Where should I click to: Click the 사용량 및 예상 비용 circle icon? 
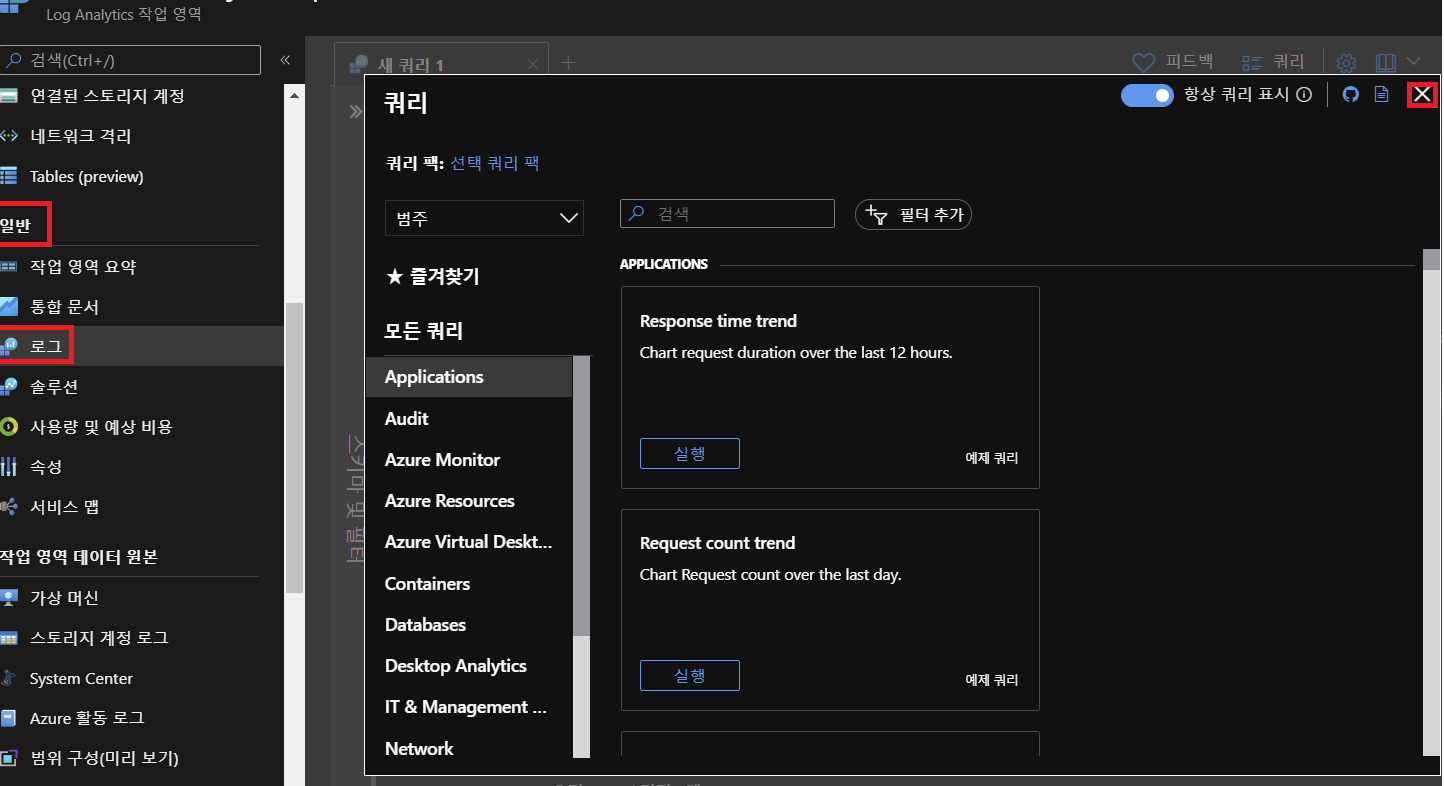coord(9,427)
